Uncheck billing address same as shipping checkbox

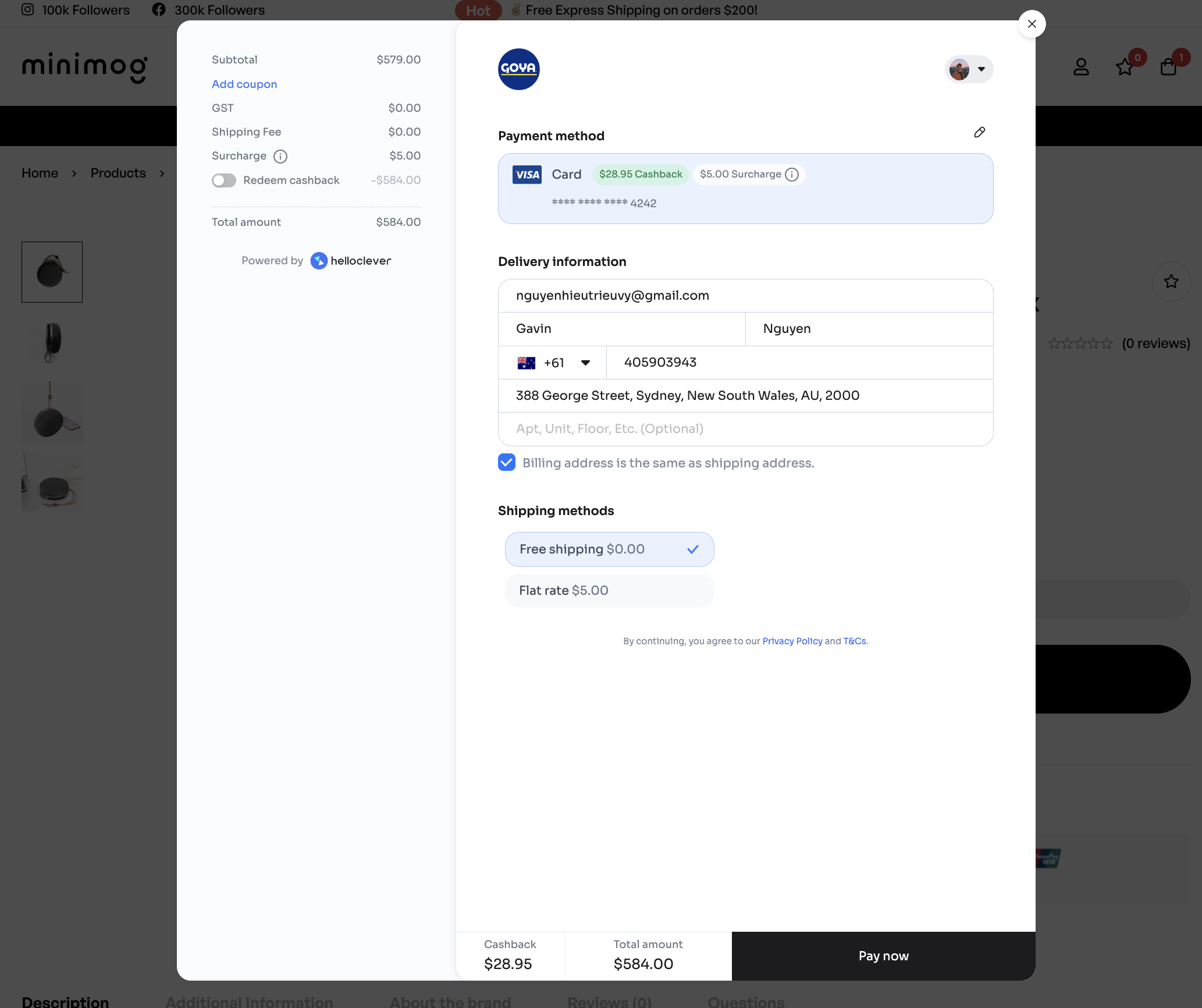tap(507, 463)
